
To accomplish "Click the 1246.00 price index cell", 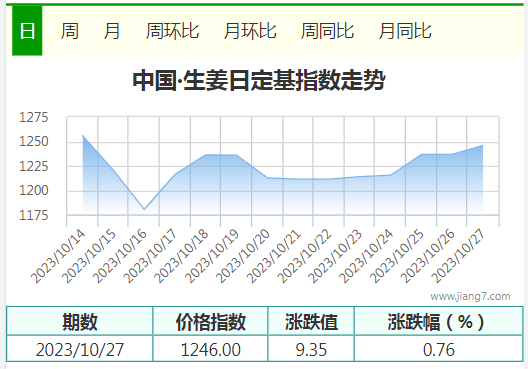I will (210, 349).
